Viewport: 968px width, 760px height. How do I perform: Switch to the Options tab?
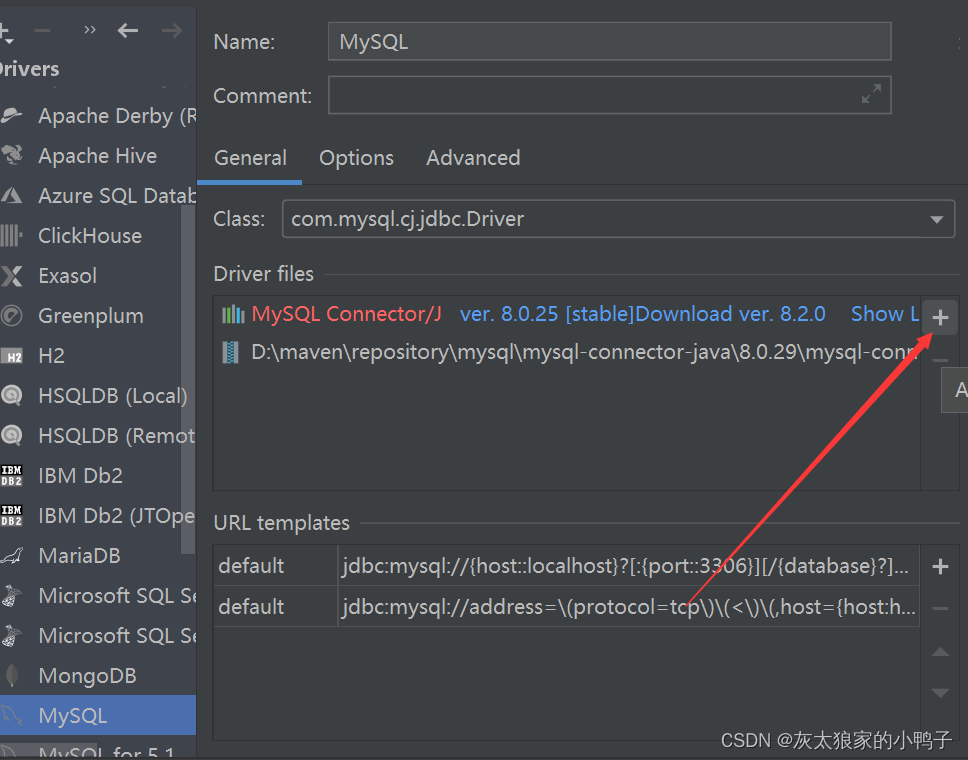point(356,158)
